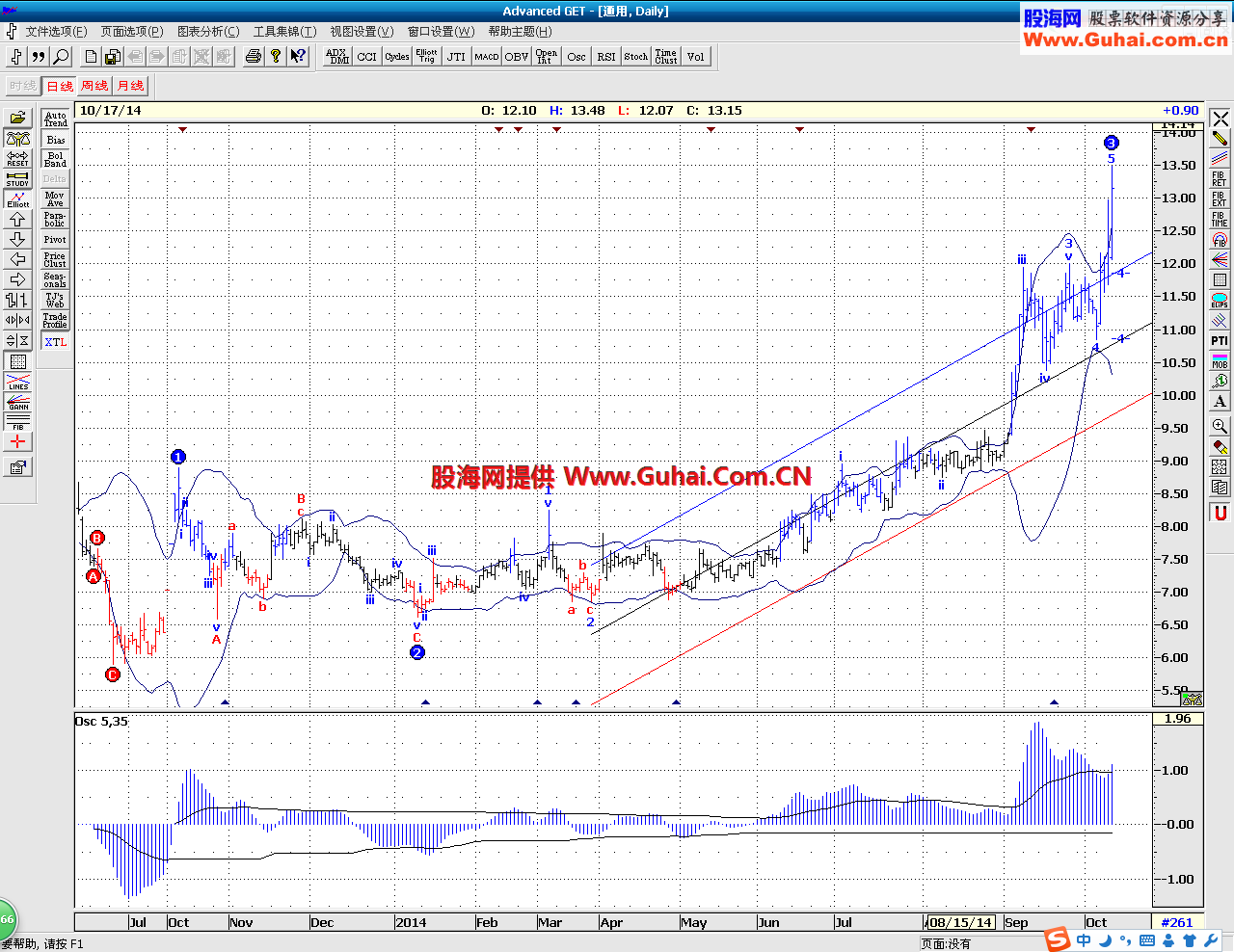1234x952 pixels.
Task: Toggle the Auto Trend study
Action: pos(55,119)
